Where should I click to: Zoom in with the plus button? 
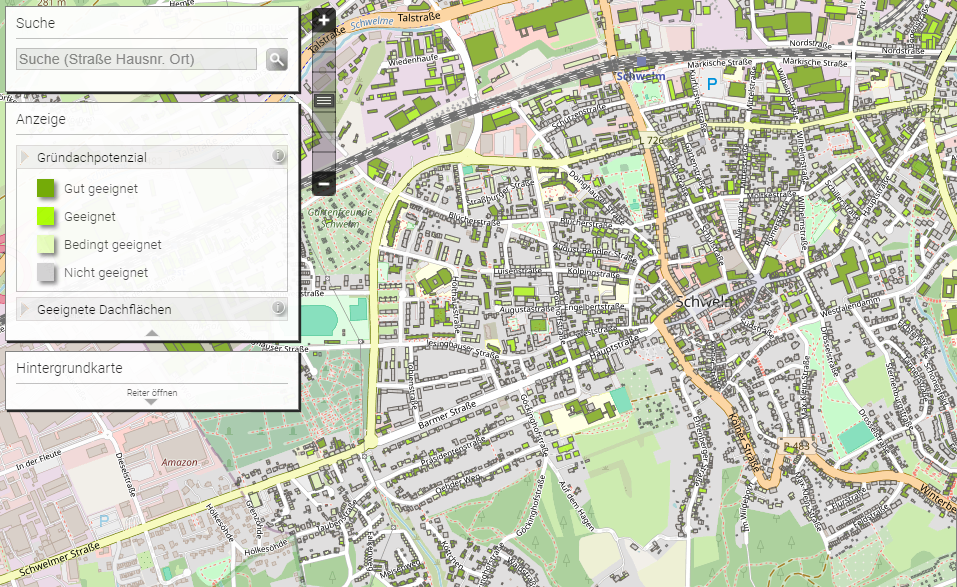coord(323,19)
